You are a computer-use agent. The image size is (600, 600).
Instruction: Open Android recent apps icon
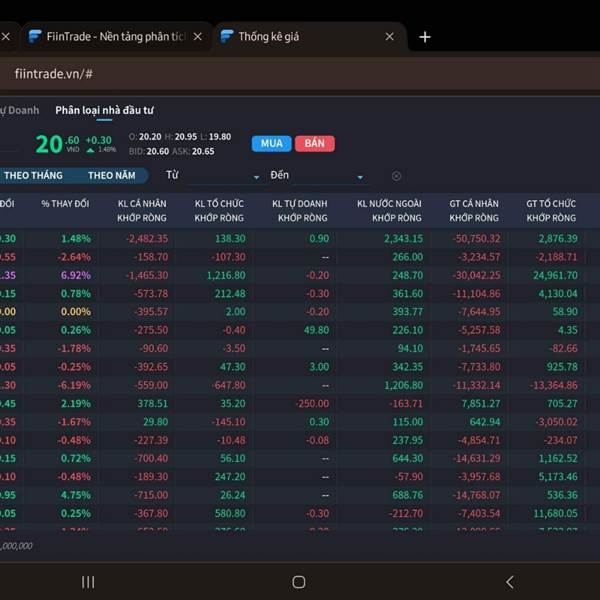coord(88,581)
